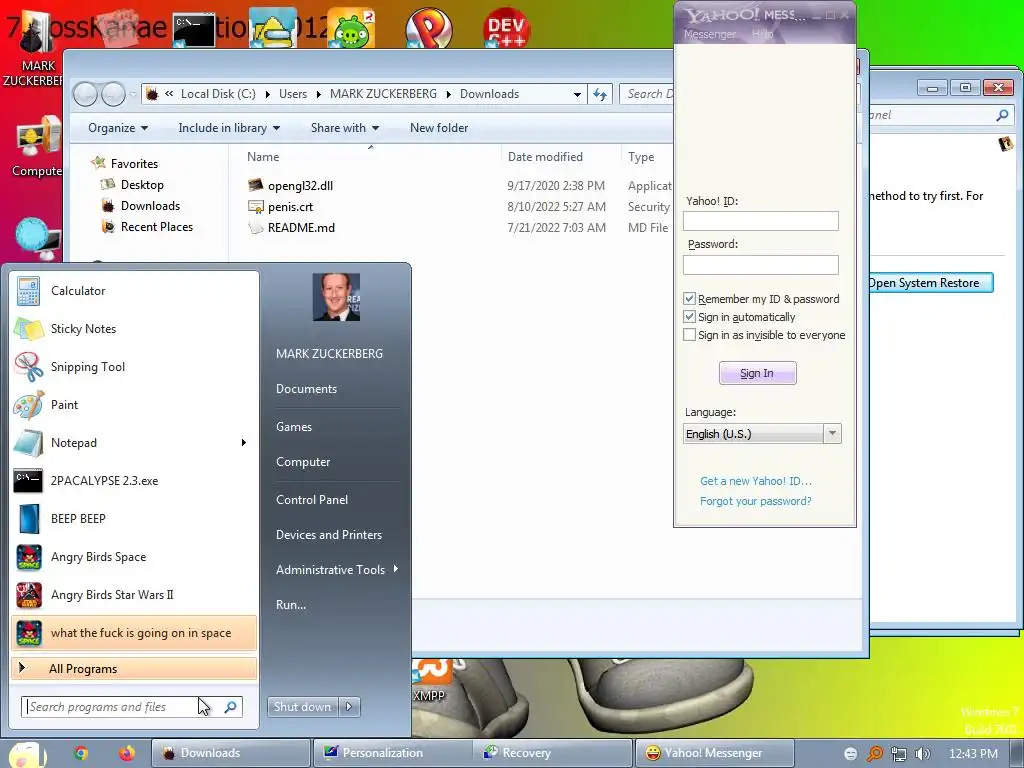Click the user account picture in Start menu
The height and width of the screenshot is (768, 1024).
click(x=336, y=297)
